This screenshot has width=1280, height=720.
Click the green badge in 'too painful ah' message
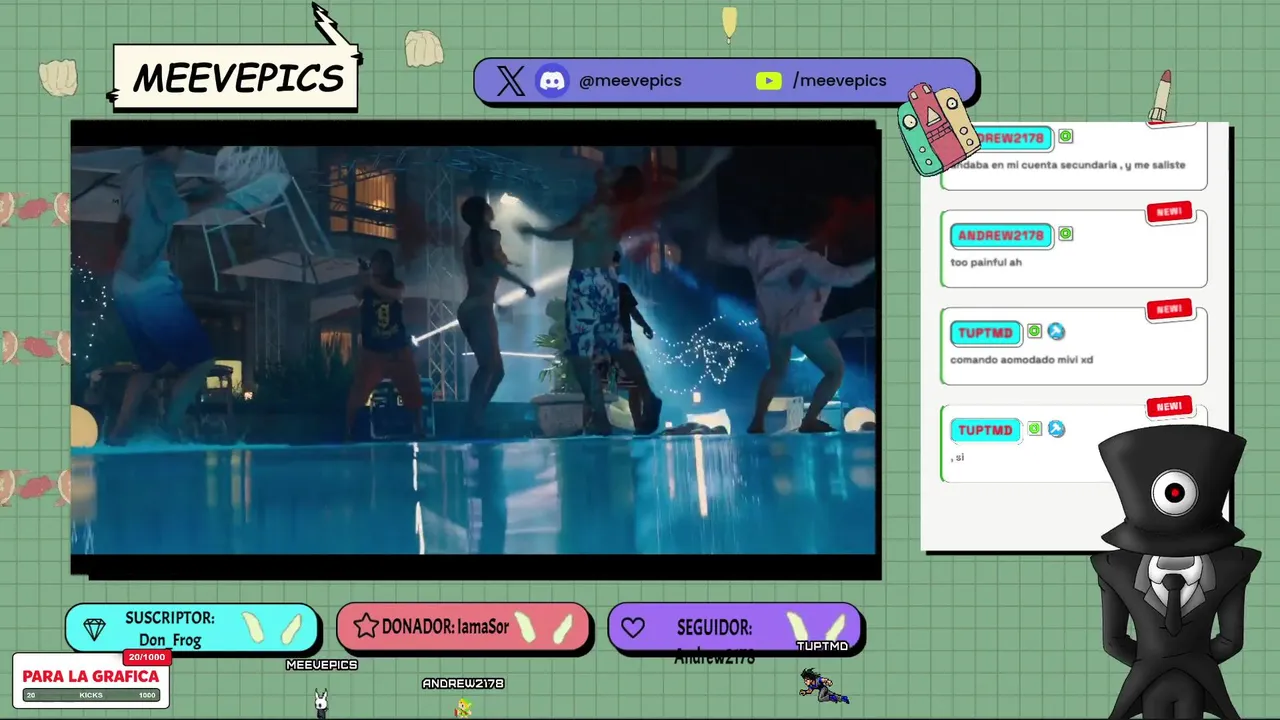tap(1066, 234)
